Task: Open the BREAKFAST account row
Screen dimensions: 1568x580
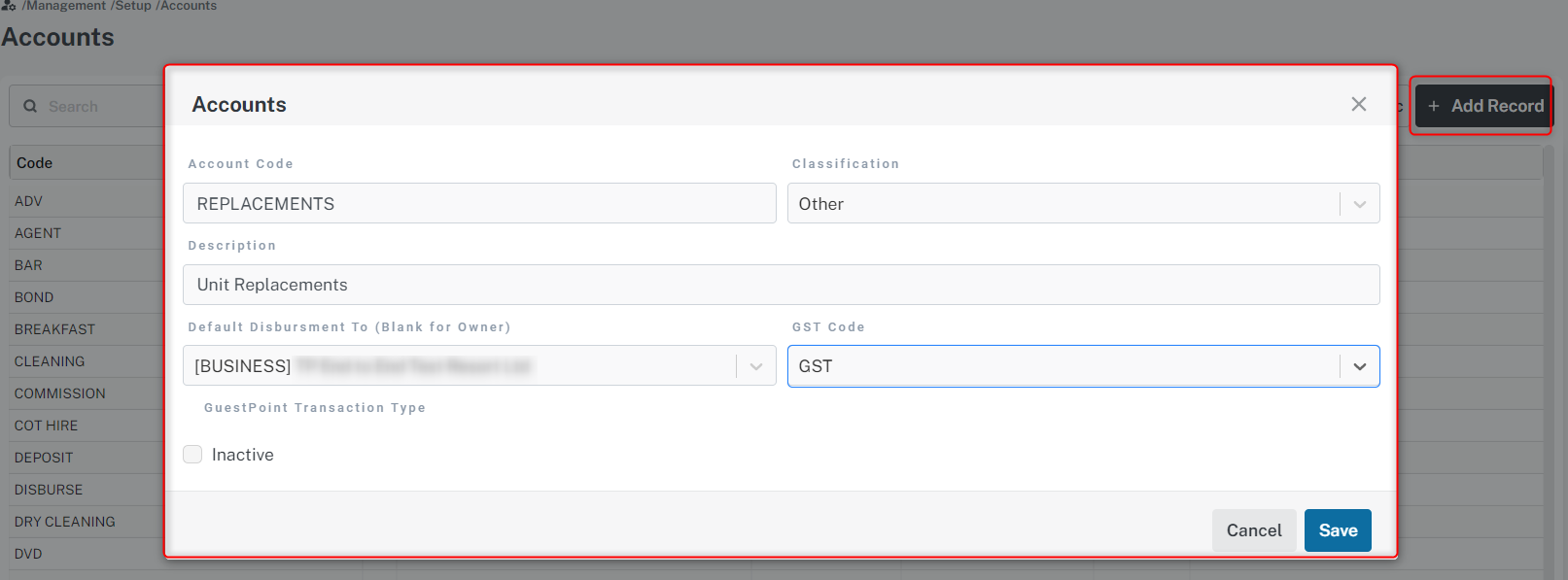Action: coord(54,329)
